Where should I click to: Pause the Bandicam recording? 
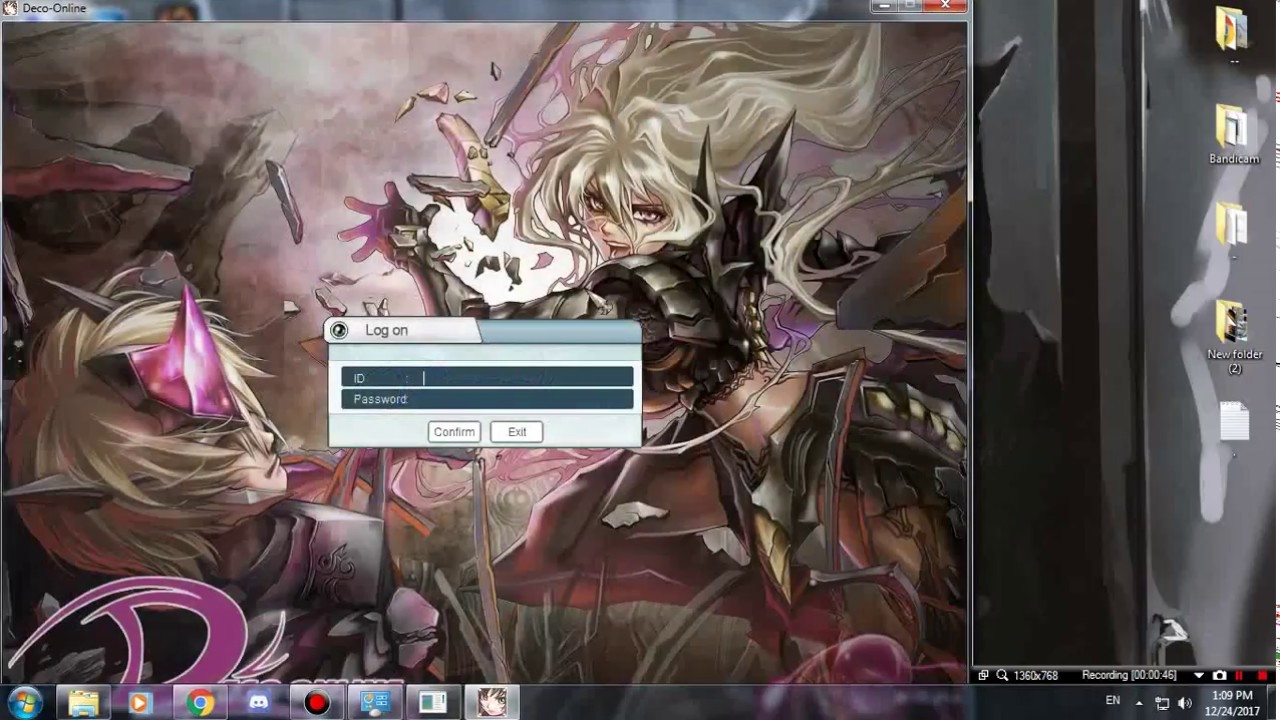[x=1240, y=676]
